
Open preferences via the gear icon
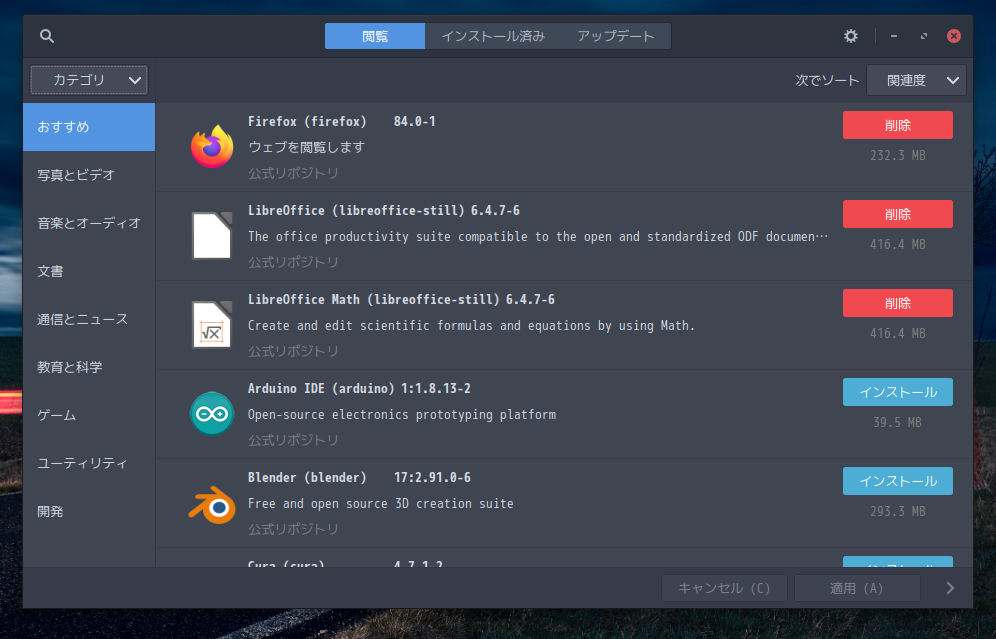pyautogui.click(x=851, y=36)
